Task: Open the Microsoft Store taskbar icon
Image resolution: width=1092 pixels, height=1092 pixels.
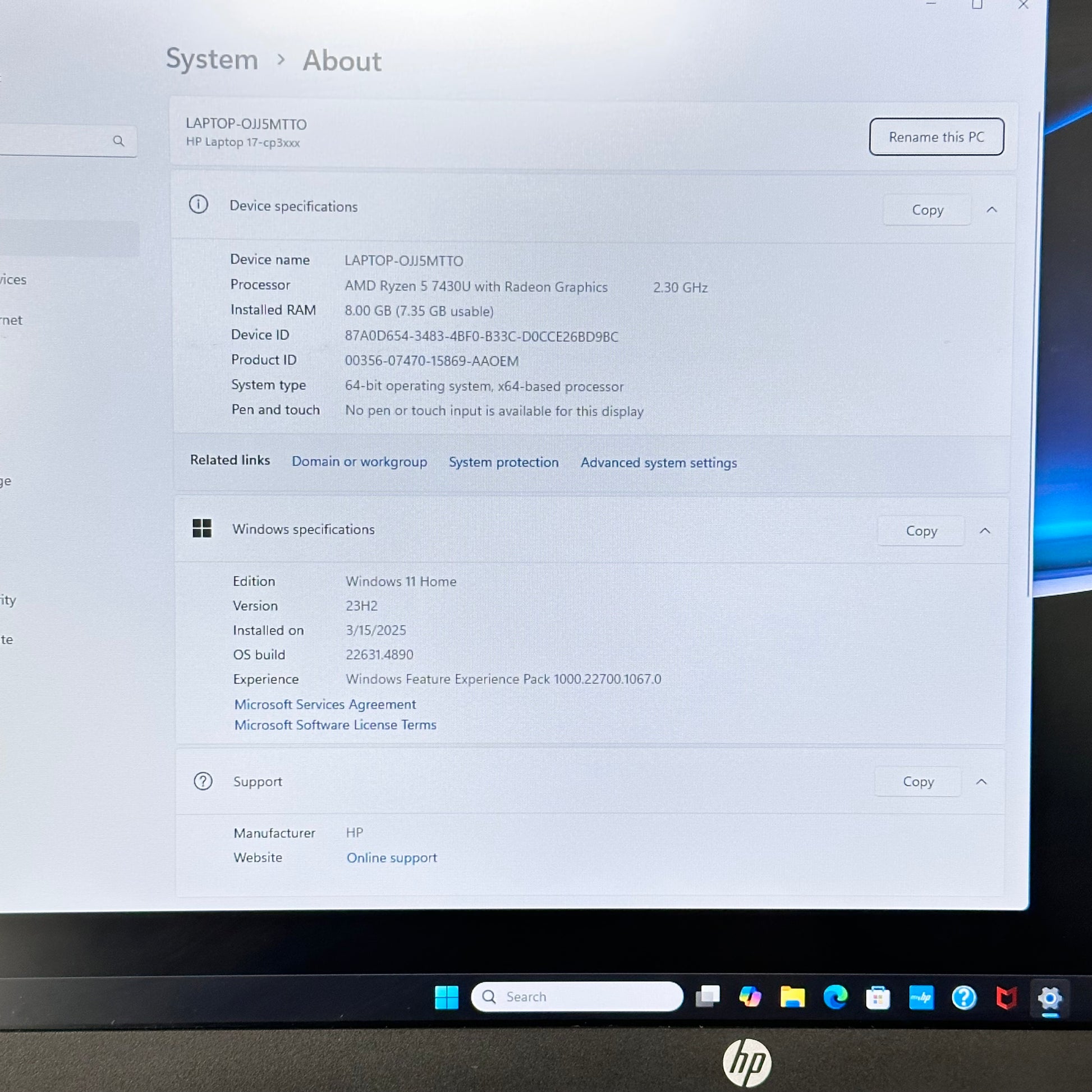Action: 878,998
